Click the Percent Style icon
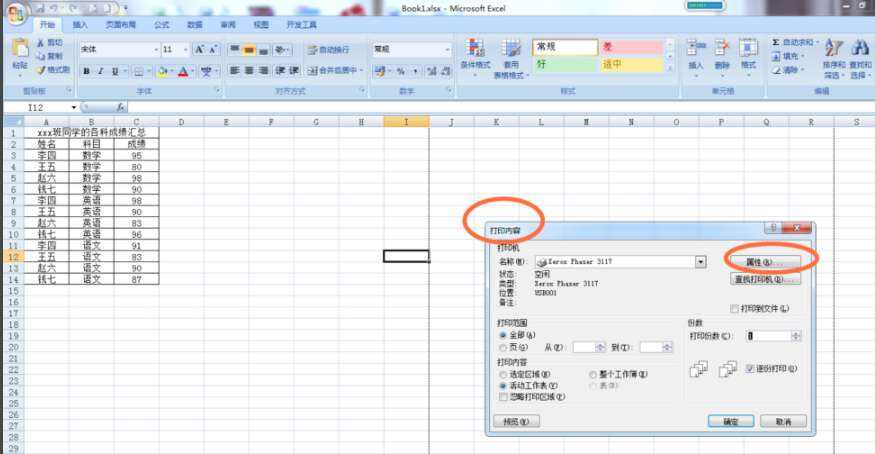Viewport: 875px width, 454px height. (401, 71)
